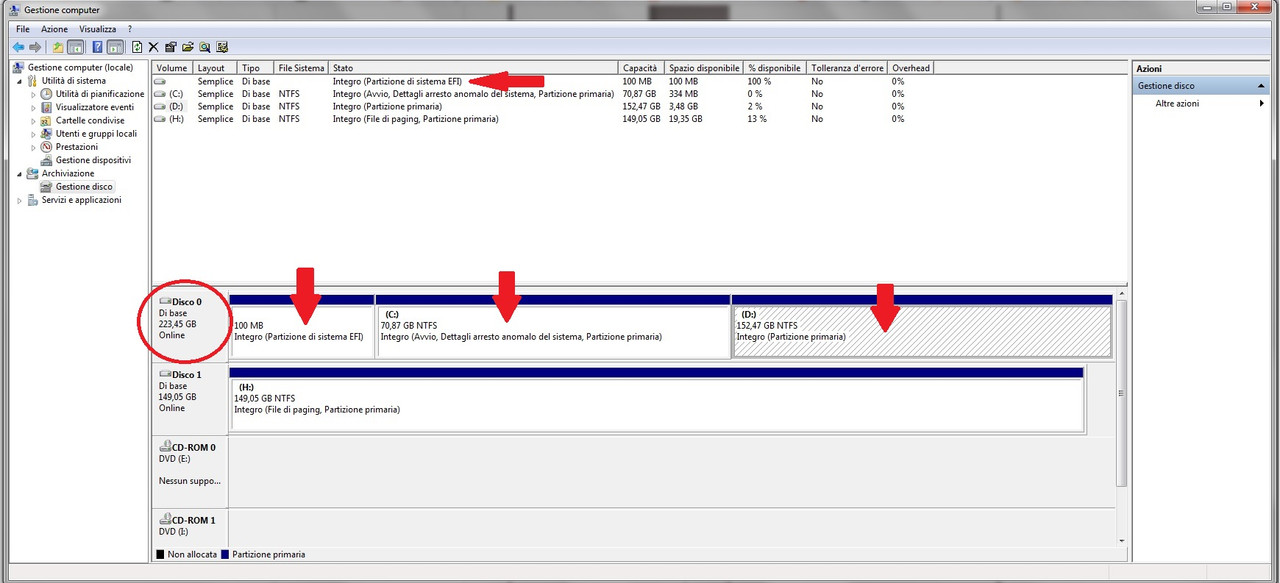Image resolution: width=1280 pixels, height=583 pixels.
Task: Expand the Visualizzatore eventi node
Action: pos(33,107)
